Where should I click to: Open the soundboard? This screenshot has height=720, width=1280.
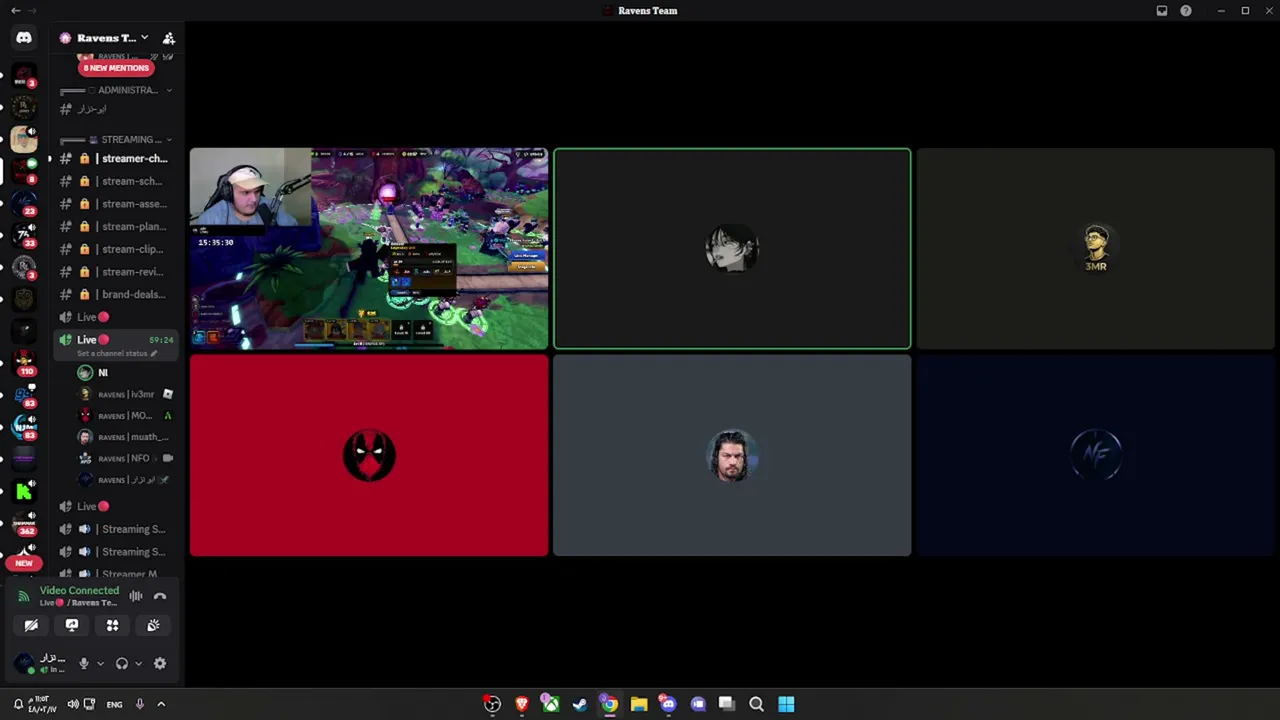(153, 625)
